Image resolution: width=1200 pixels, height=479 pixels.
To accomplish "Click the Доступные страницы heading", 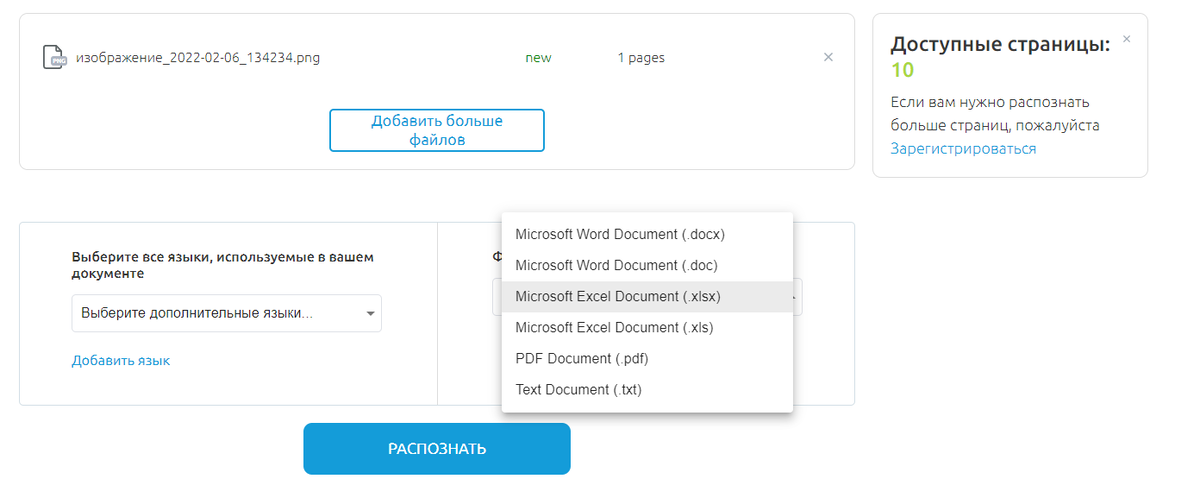I will [1000, 44].
